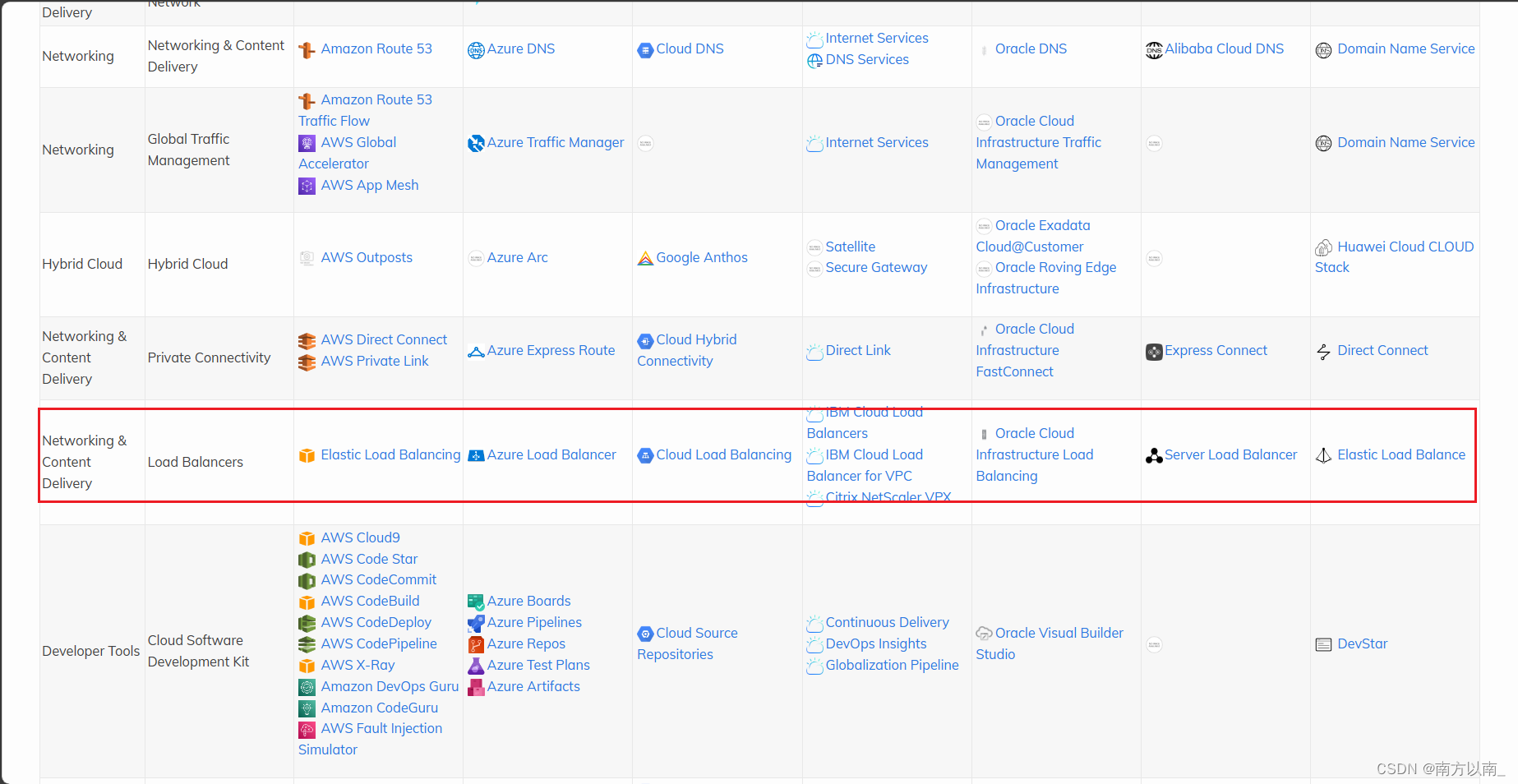Click the Azure Boards icon
This screenshot has width=1518, height=784.
click(x=476, y=602)
